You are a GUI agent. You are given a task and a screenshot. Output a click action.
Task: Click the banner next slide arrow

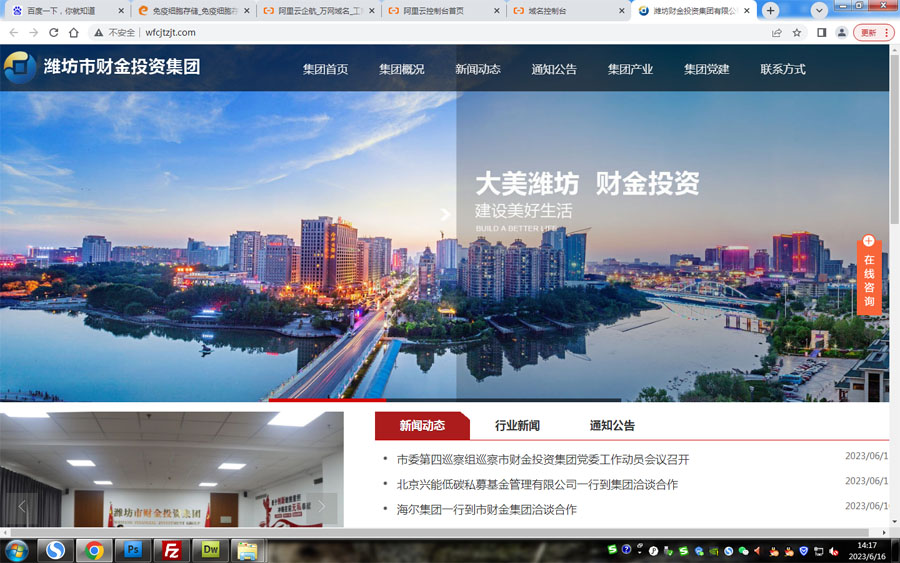click(446, 214)
